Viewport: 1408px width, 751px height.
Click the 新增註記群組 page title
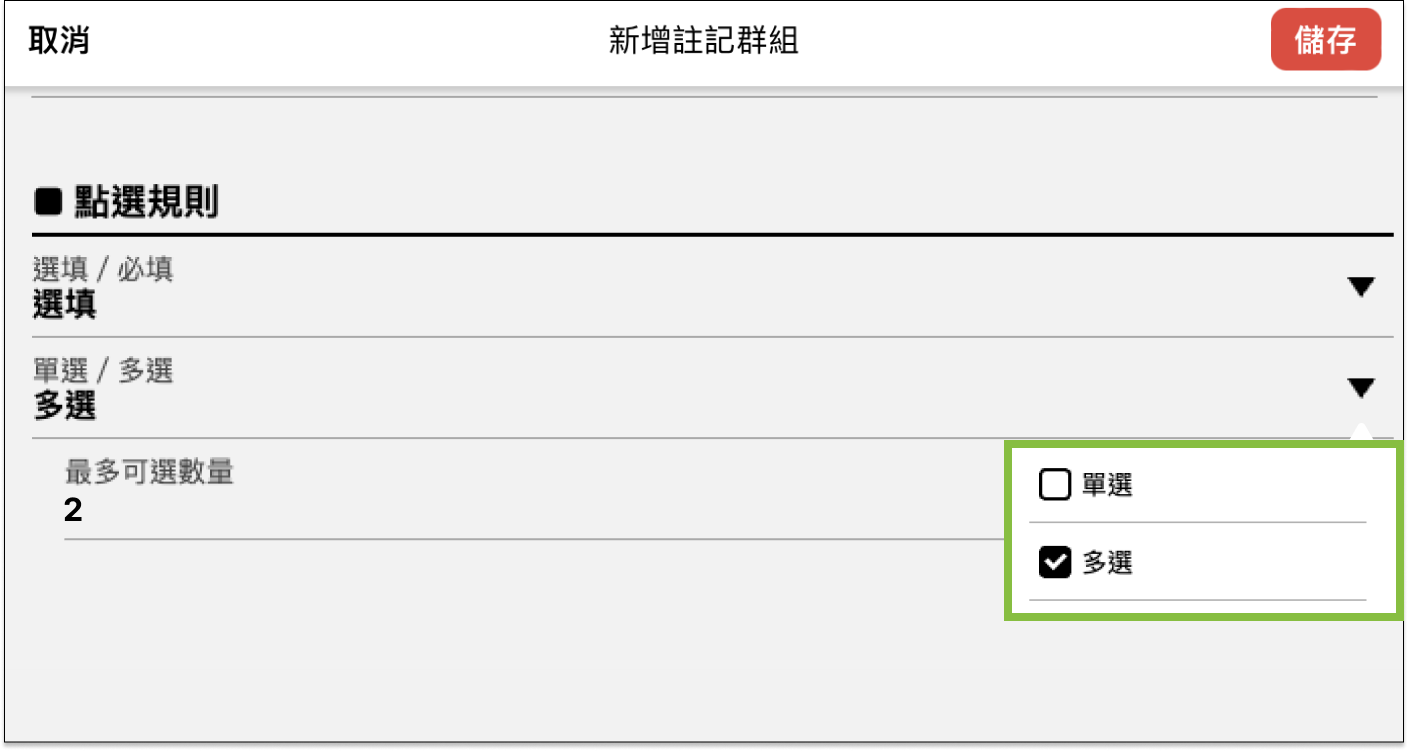tap(703, 41)
